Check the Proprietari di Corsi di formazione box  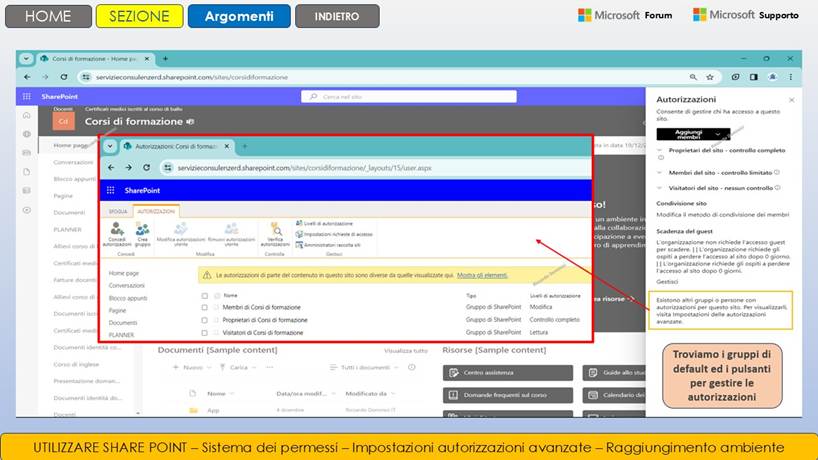[x=204, y=320]
